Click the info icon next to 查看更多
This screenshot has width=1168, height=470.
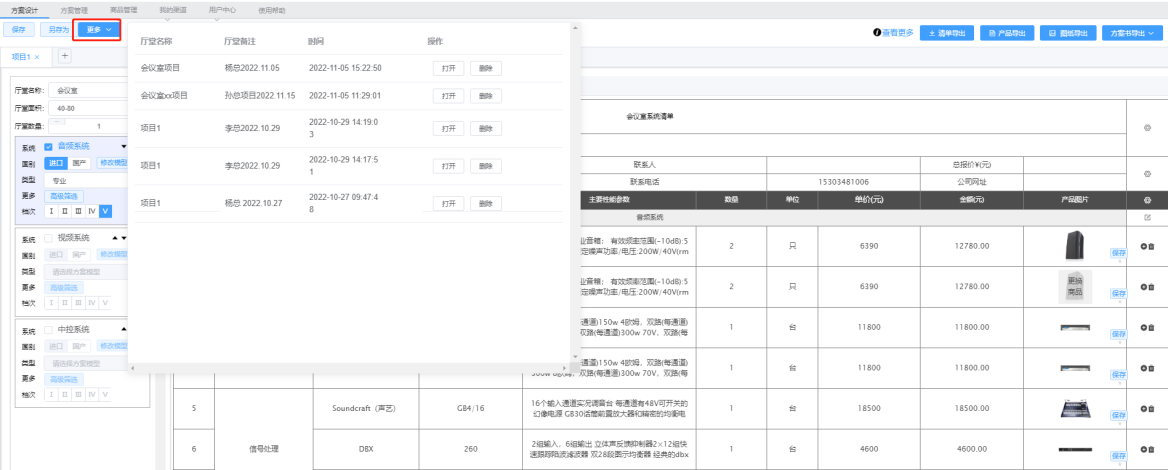(x=877, y=33)
